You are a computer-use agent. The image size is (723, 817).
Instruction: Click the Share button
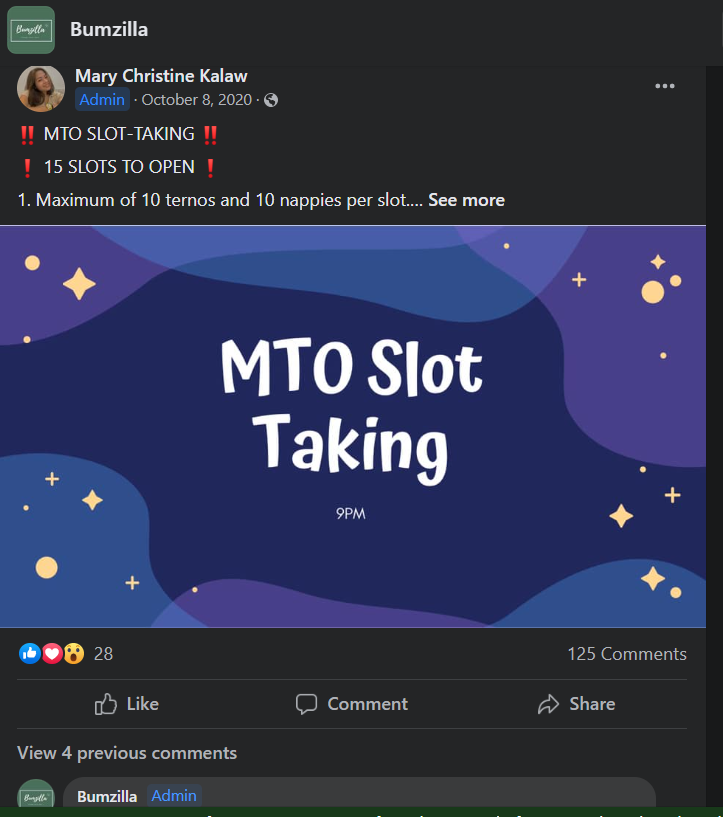click(576, 704)
